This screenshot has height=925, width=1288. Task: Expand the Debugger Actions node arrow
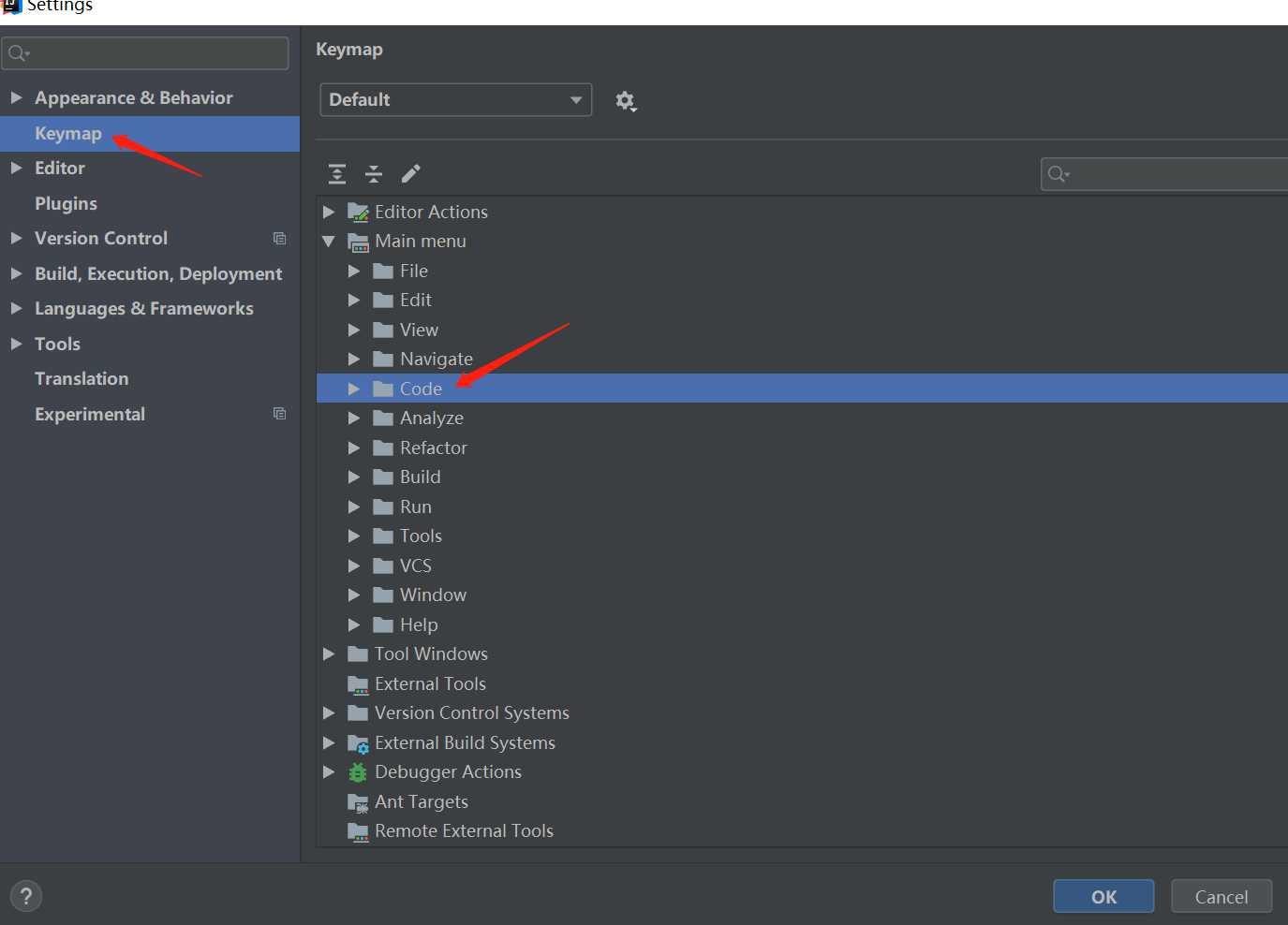point(329,772)
